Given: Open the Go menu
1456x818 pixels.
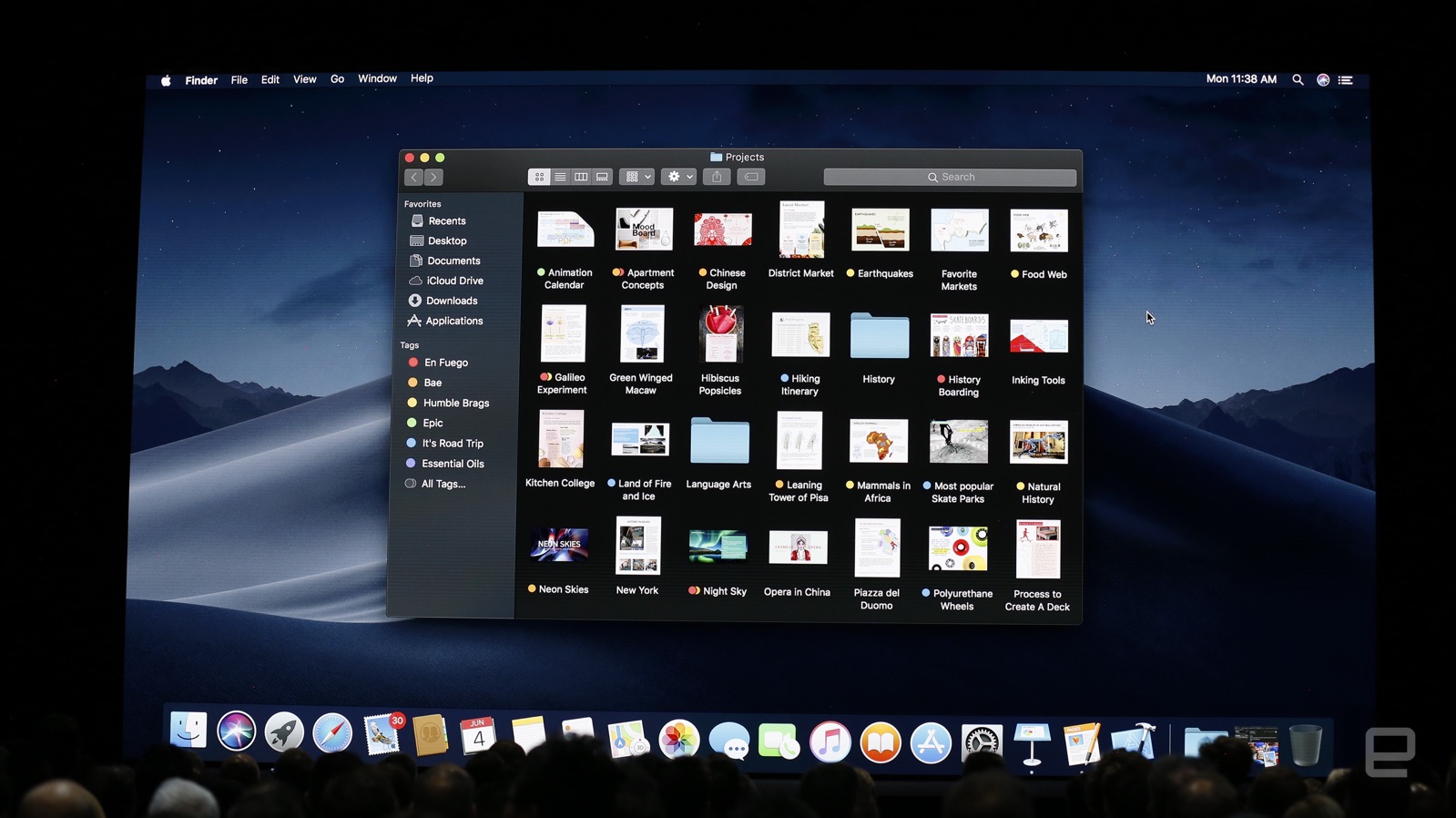Looking at the screenshot, I should point(337,79).
